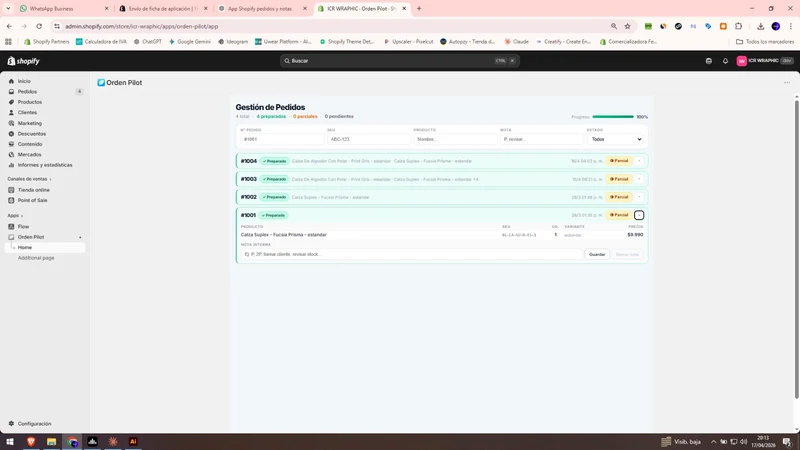Switch to App Shopify pedidos y notas tab
The image size is (800, 450).
263,9
